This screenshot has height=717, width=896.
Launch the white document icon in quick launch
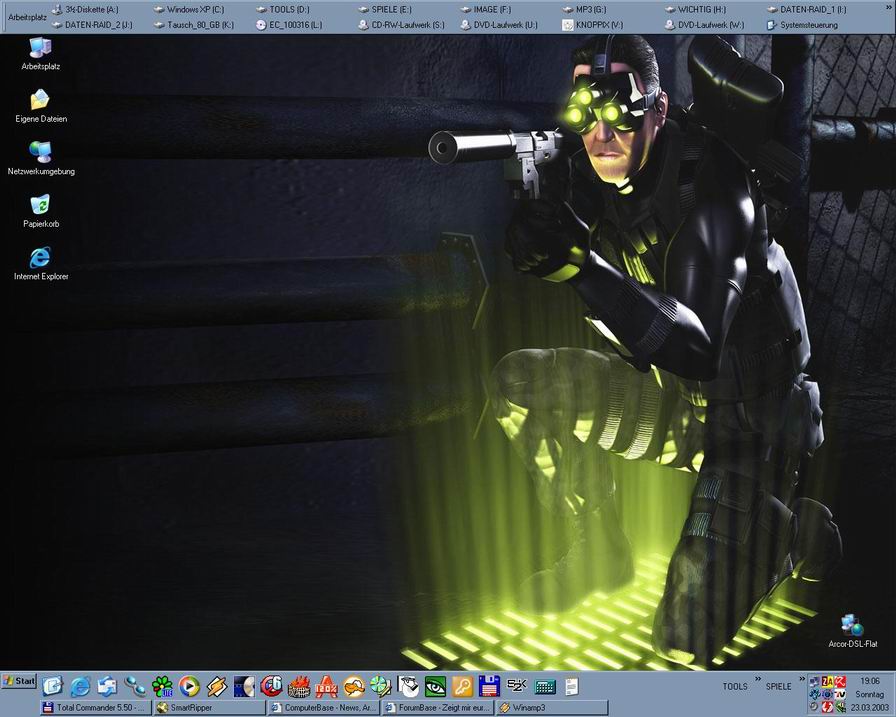coord(571,686)
